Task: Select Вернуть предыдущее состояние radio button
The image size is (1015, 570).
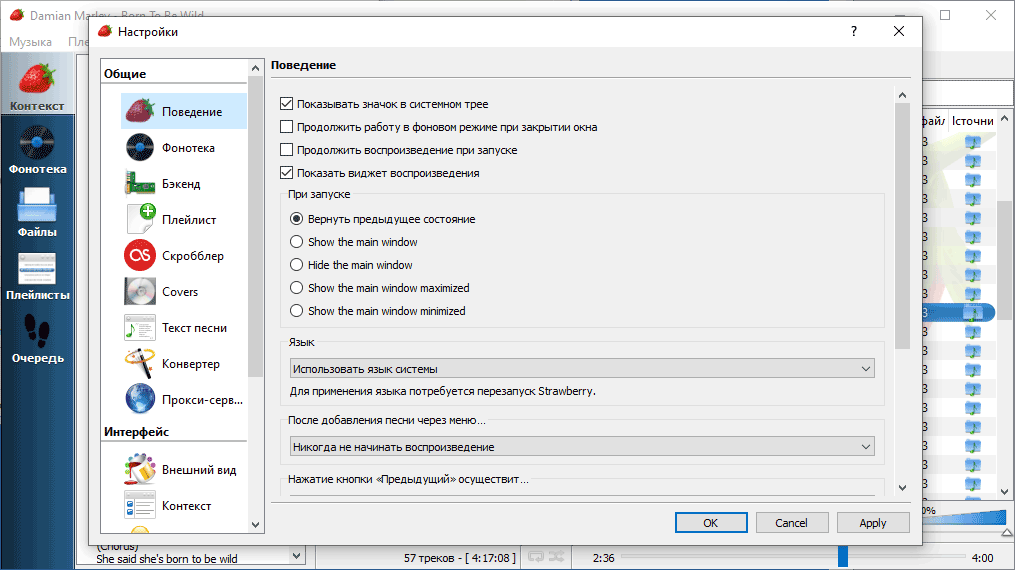Action: coord(296,219)
